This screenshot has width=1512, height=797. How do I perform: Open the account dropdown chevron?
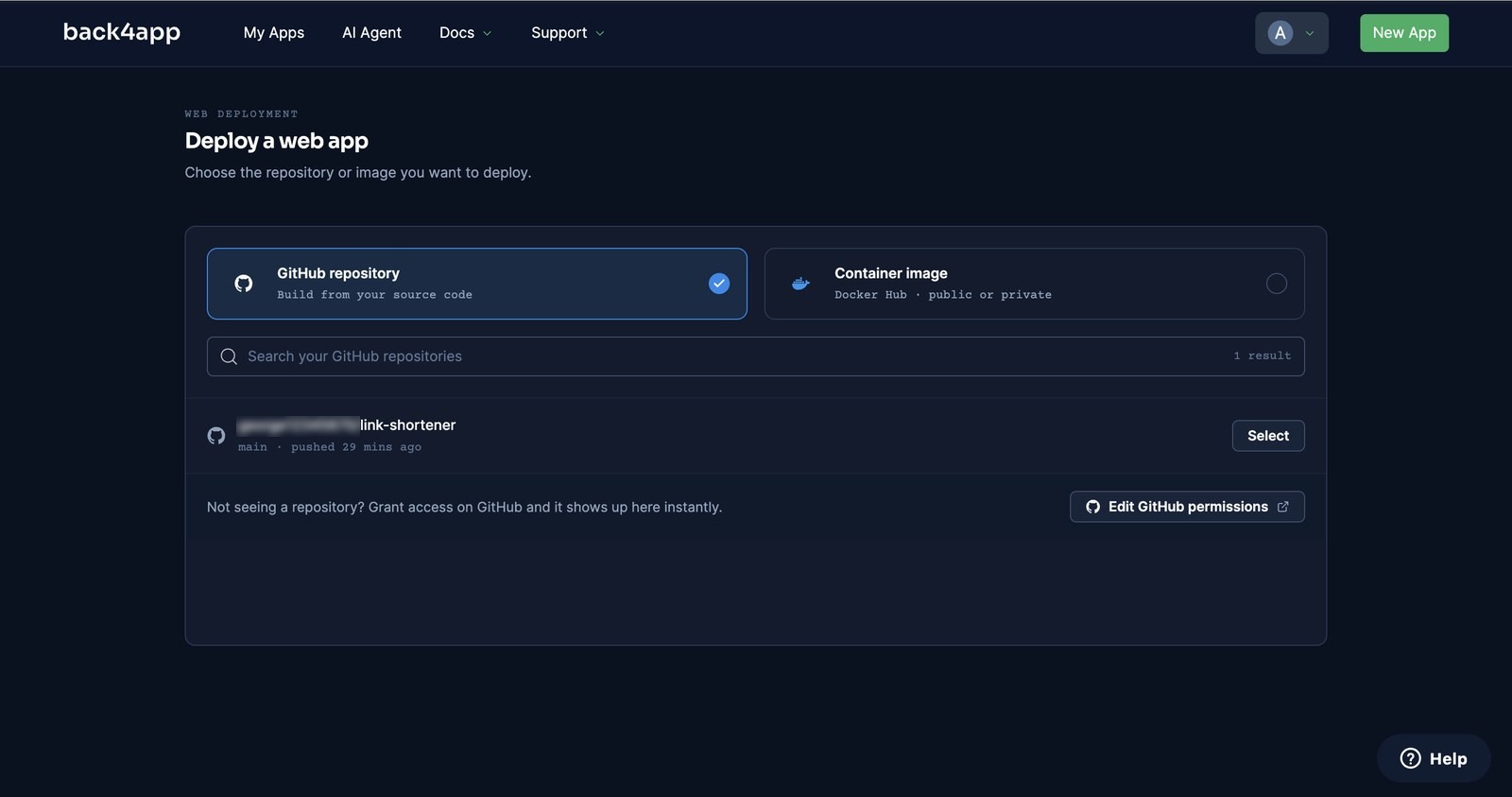tap(1310, 33)
